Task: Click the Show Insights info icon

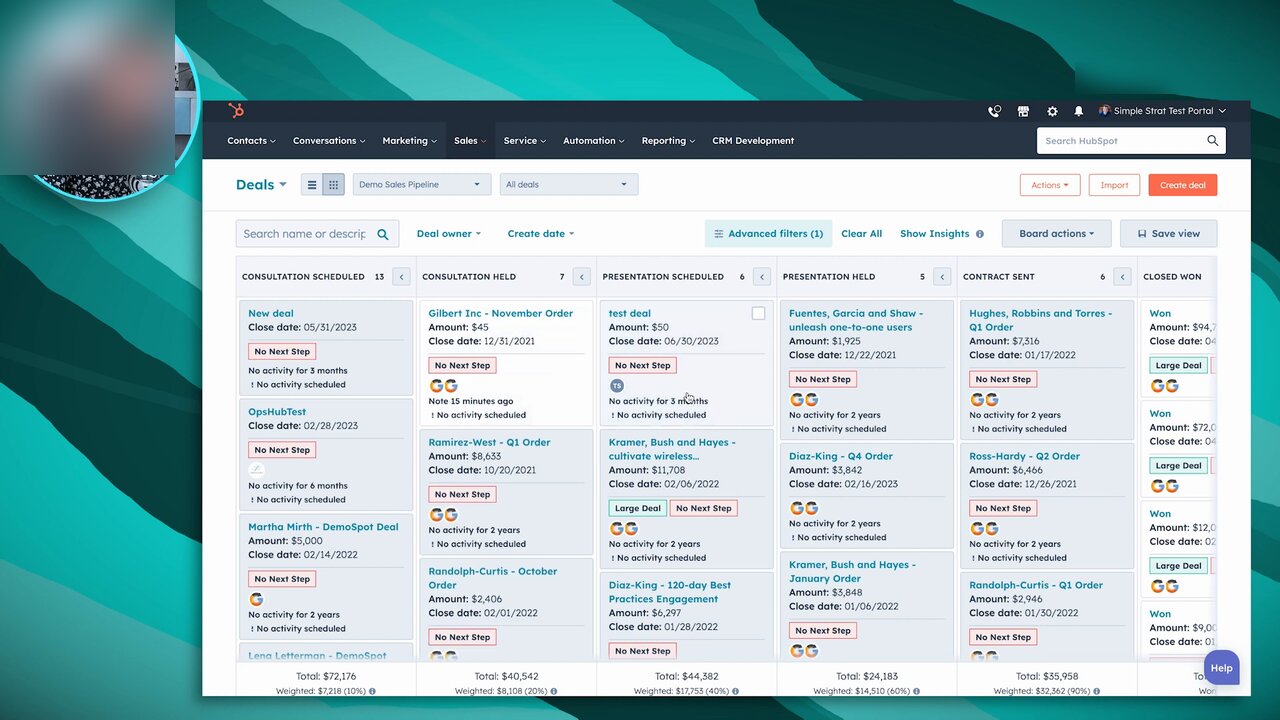Action: click(980, 234)
